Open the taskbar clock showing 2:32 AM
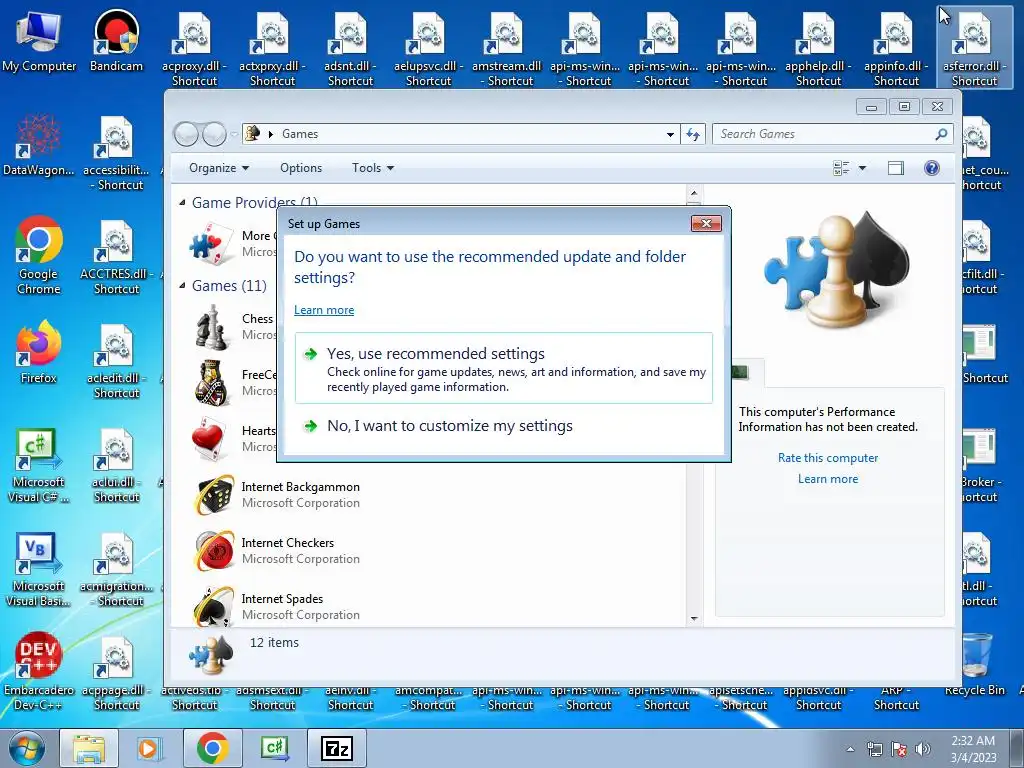The image size is (1024, 768). [973, 749]
